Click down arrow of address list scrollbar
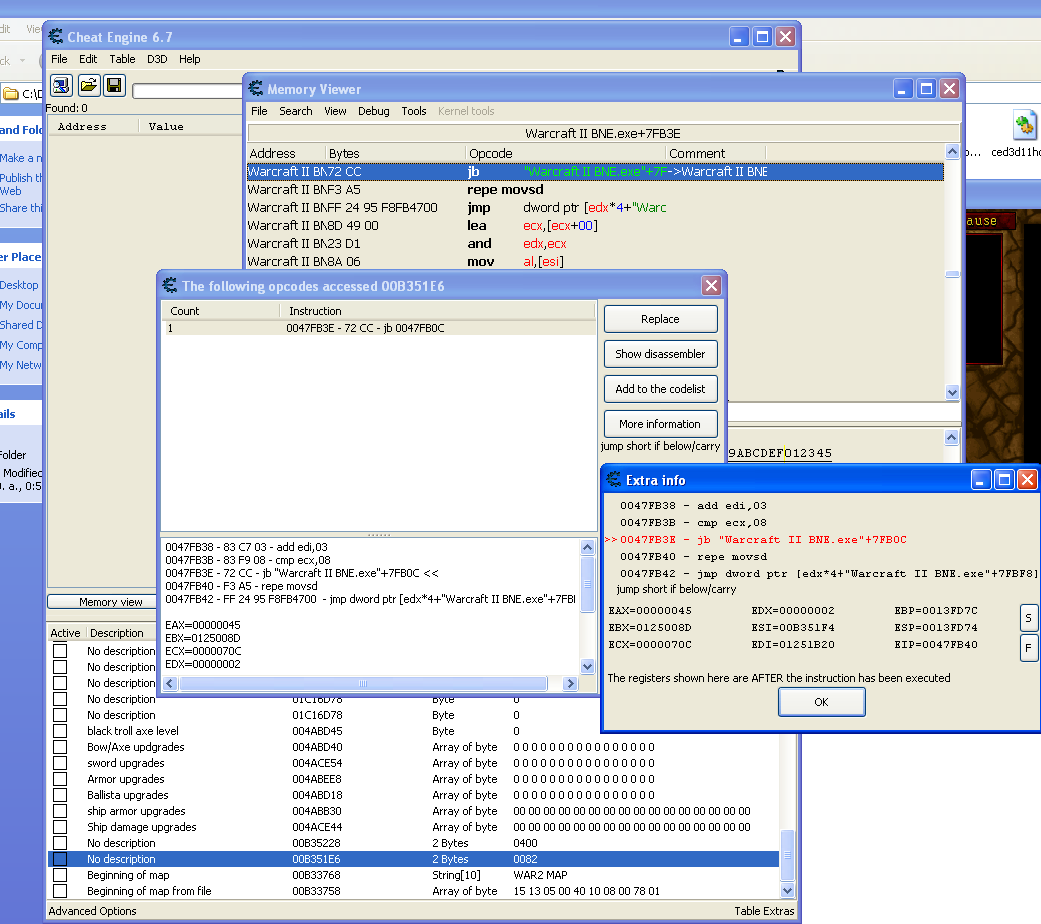The image size is (1041, 924). tap(788, 891)
